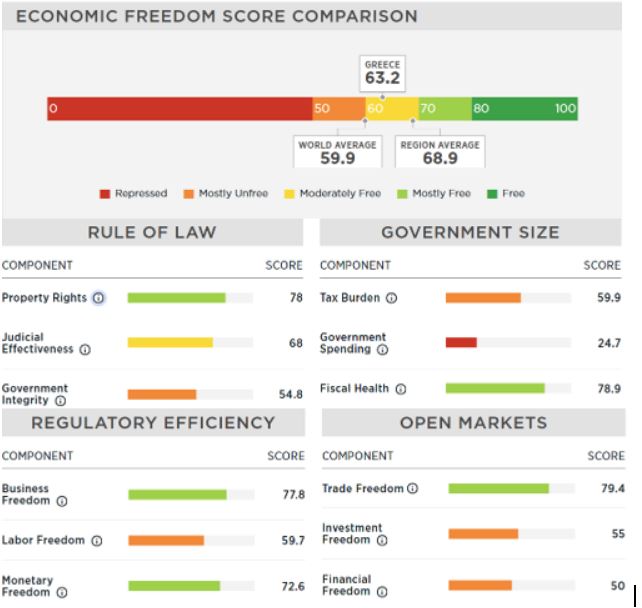Viewport: 642px width, 608px height.
Task: Click the Investment Freedom info icon
Action: [x=381, y=541]
